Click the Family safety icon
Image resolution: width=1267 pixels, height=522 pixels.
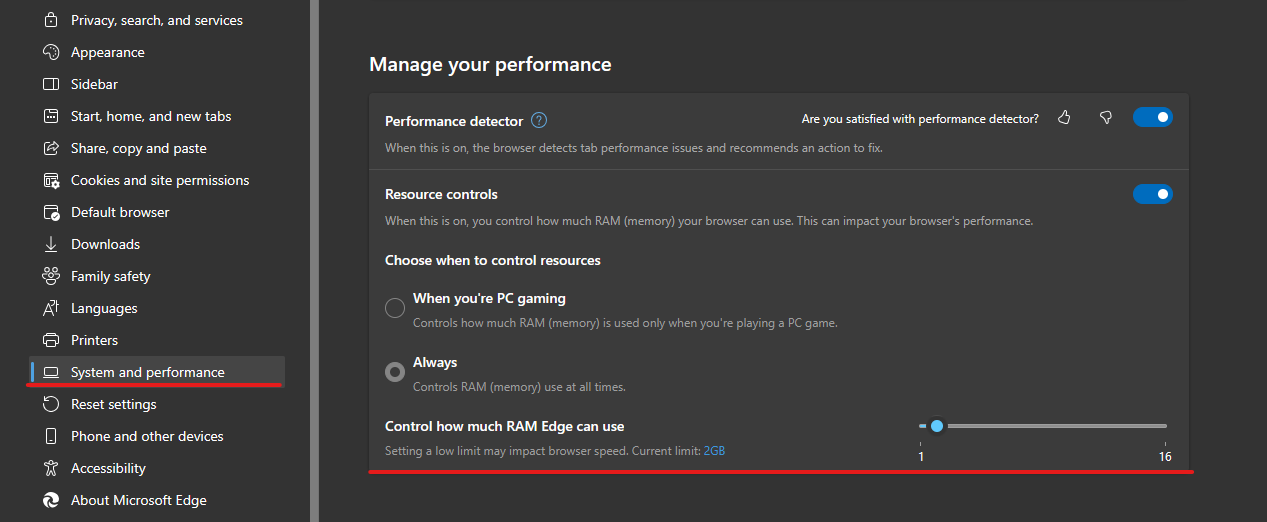point(52,276)
